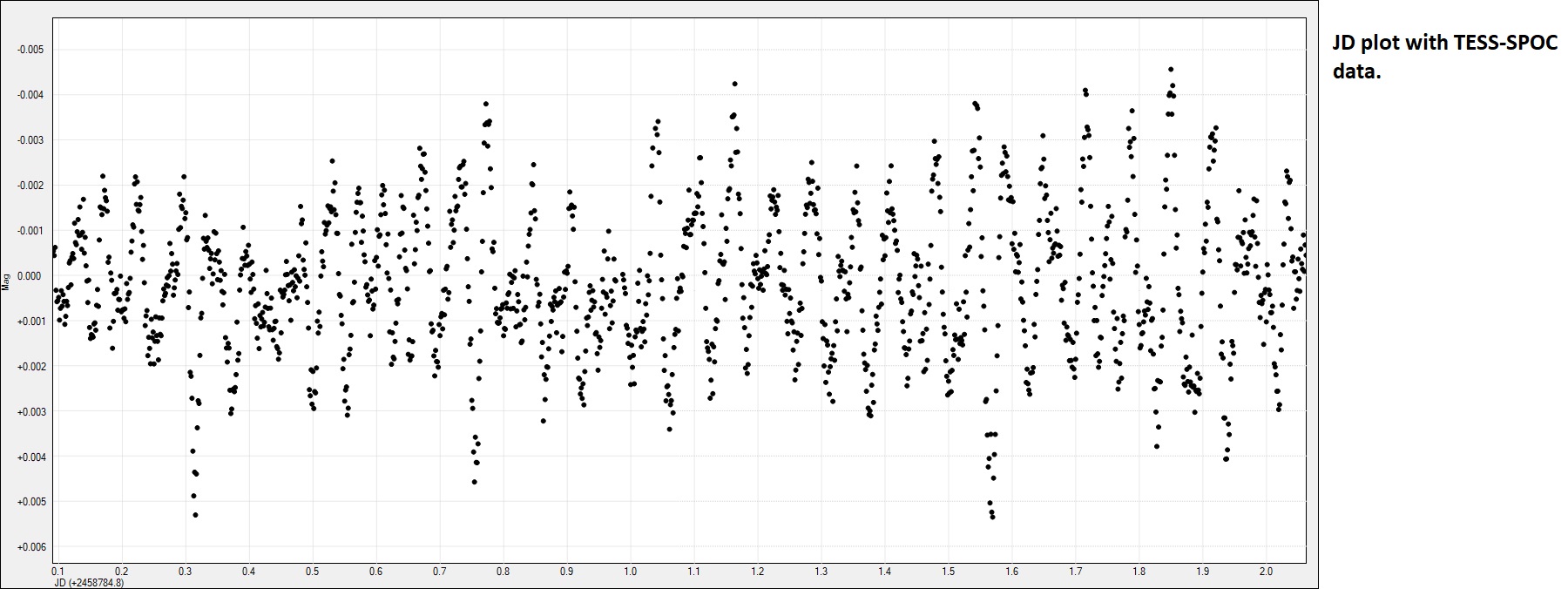This screenshot has width=1568, height=589.
Task: Click the x-axis tick label 1.1
Action: 694,572
